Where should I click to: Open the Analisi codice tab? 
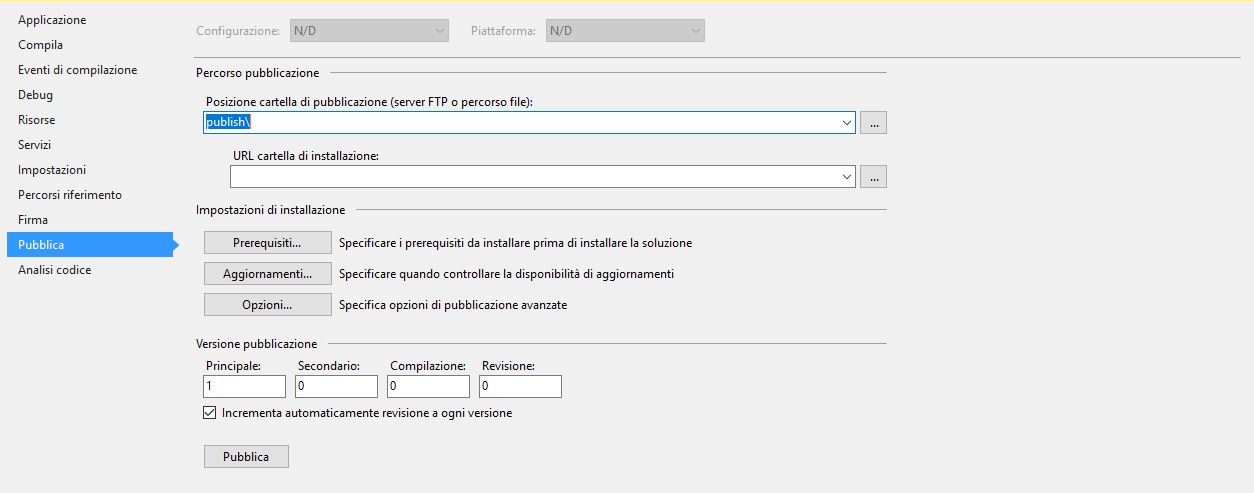(54, 270)
